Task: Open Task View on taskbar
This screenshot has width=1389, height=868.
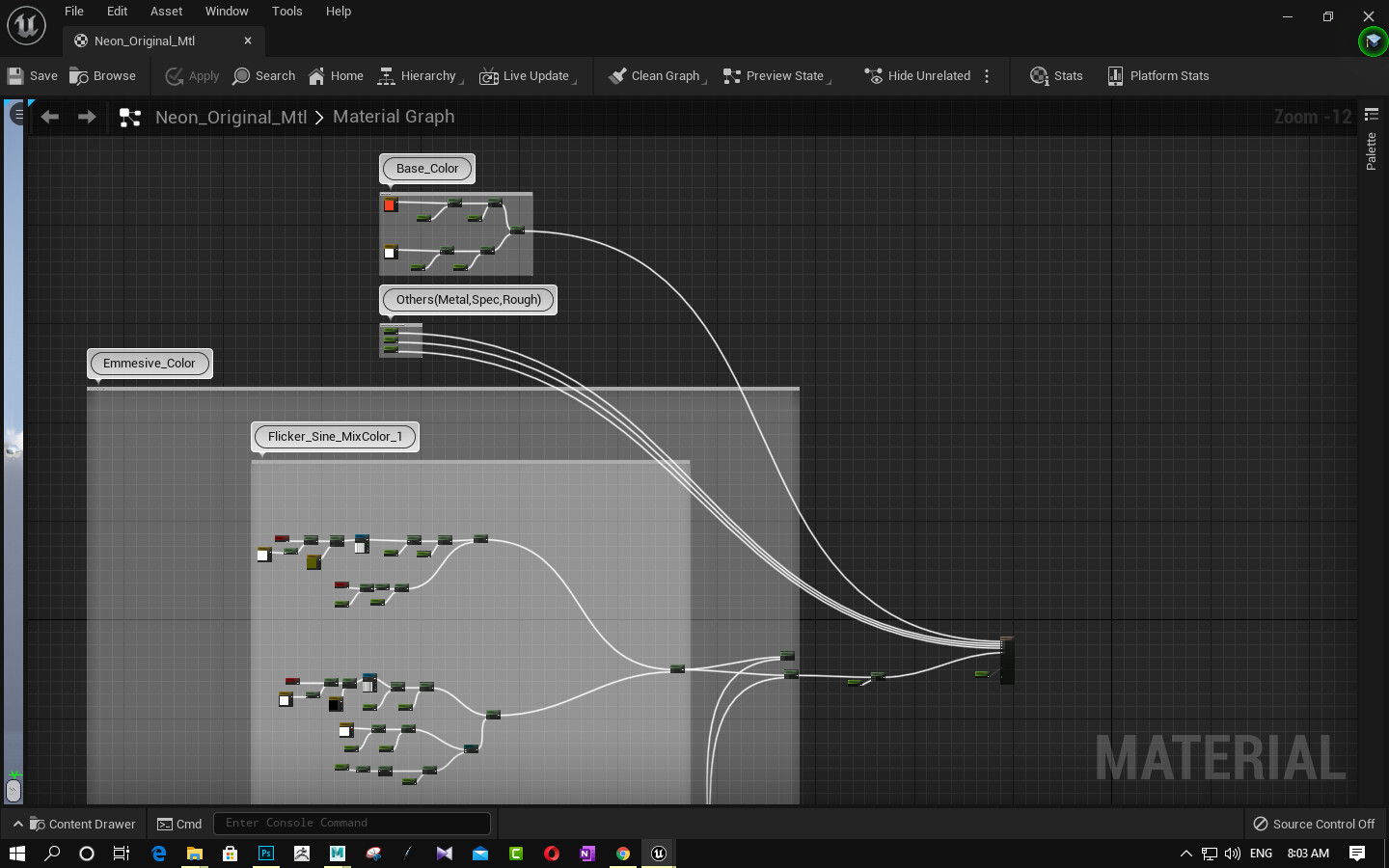Action: 122,853
